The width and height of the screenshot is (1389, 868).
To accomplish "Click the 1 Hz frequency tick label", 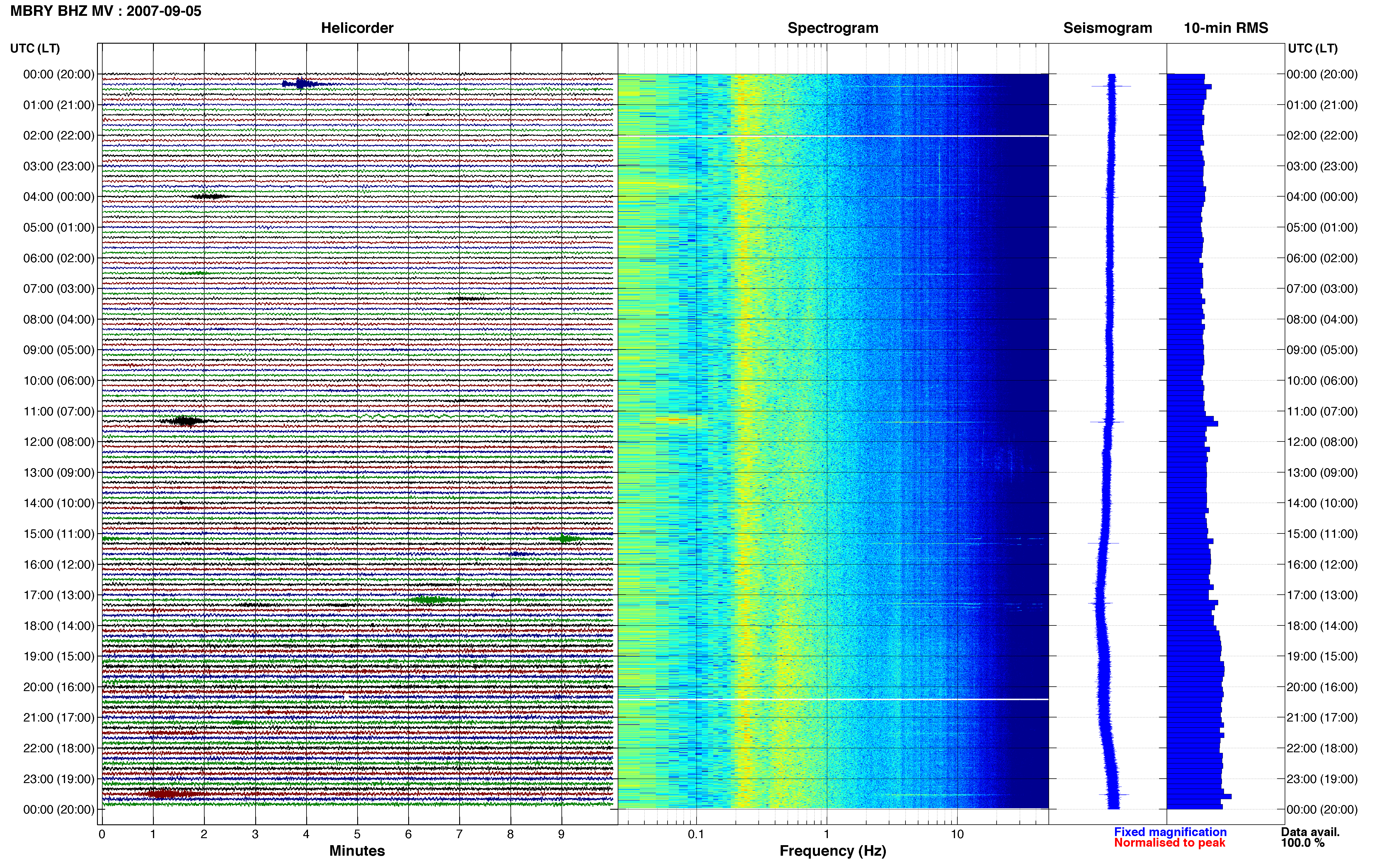I will click(826, 834).
